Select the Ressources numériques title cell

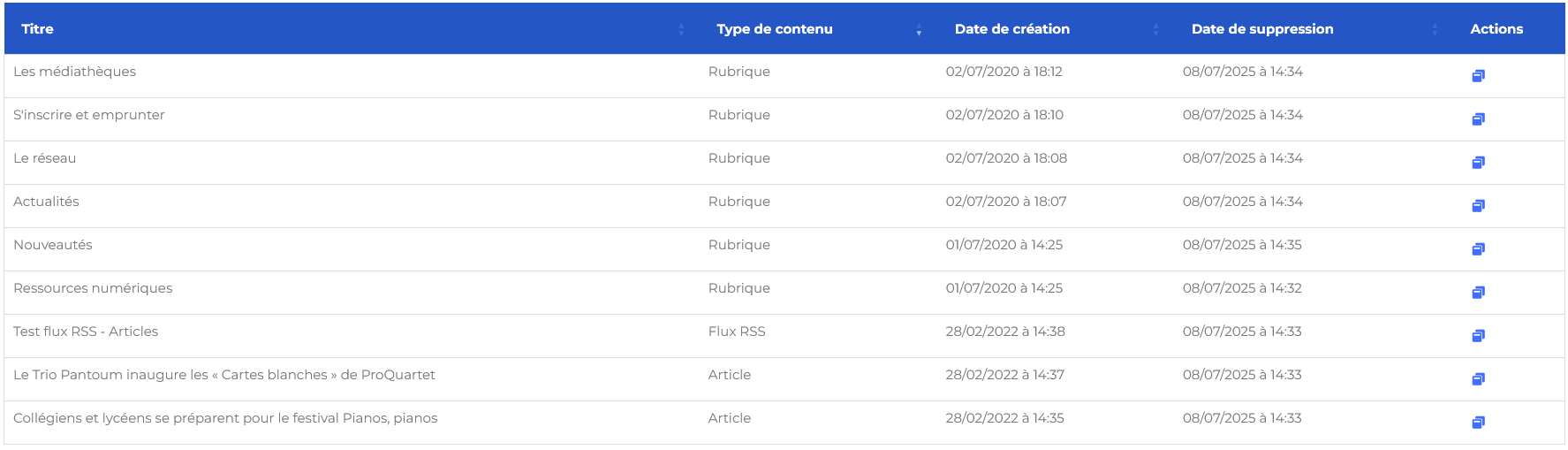pyautogui.click(x=93, y=288)
